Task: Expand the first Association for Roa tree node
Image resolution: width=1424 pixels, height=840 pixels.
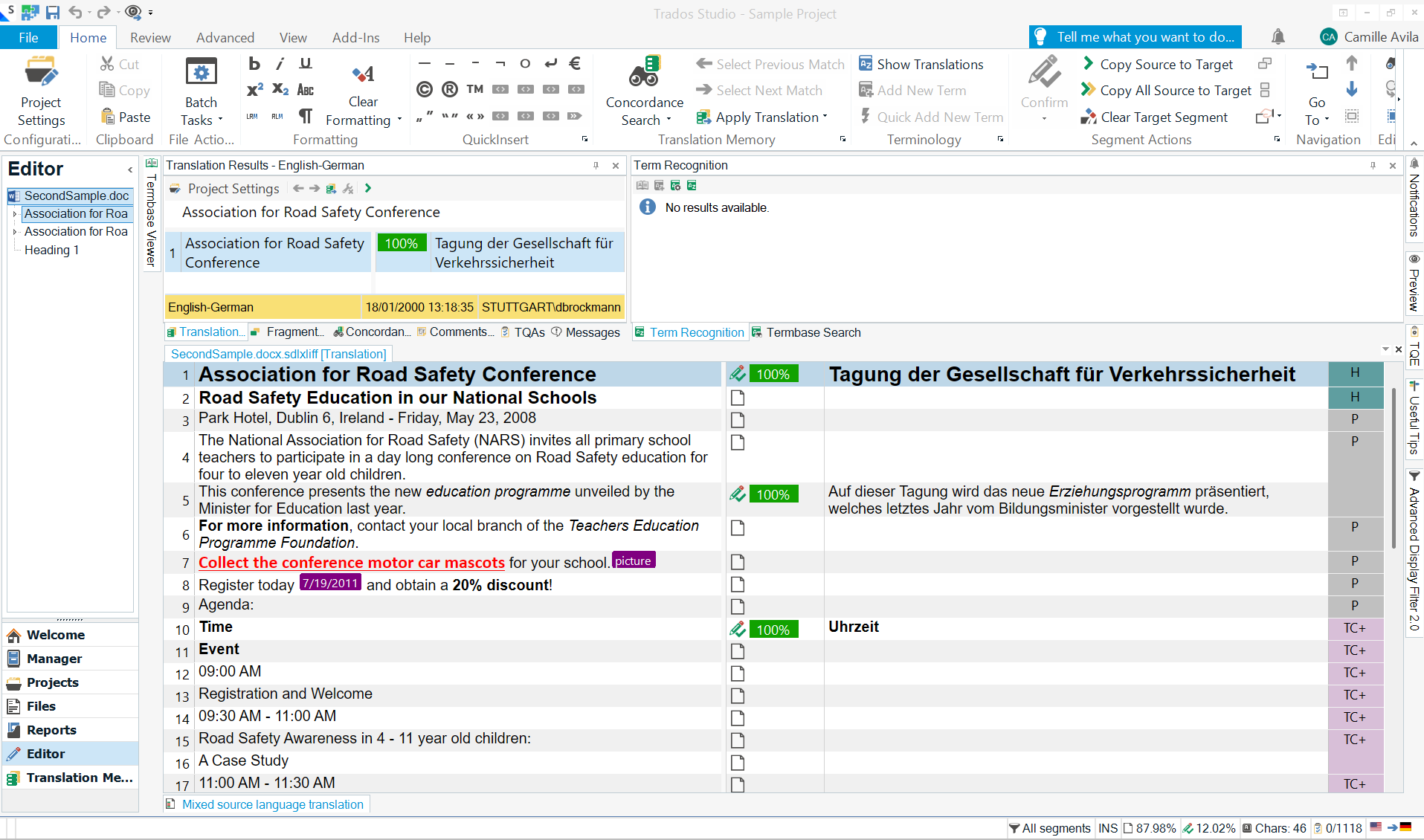Action: pyautogui.click(x=15, y=214)
